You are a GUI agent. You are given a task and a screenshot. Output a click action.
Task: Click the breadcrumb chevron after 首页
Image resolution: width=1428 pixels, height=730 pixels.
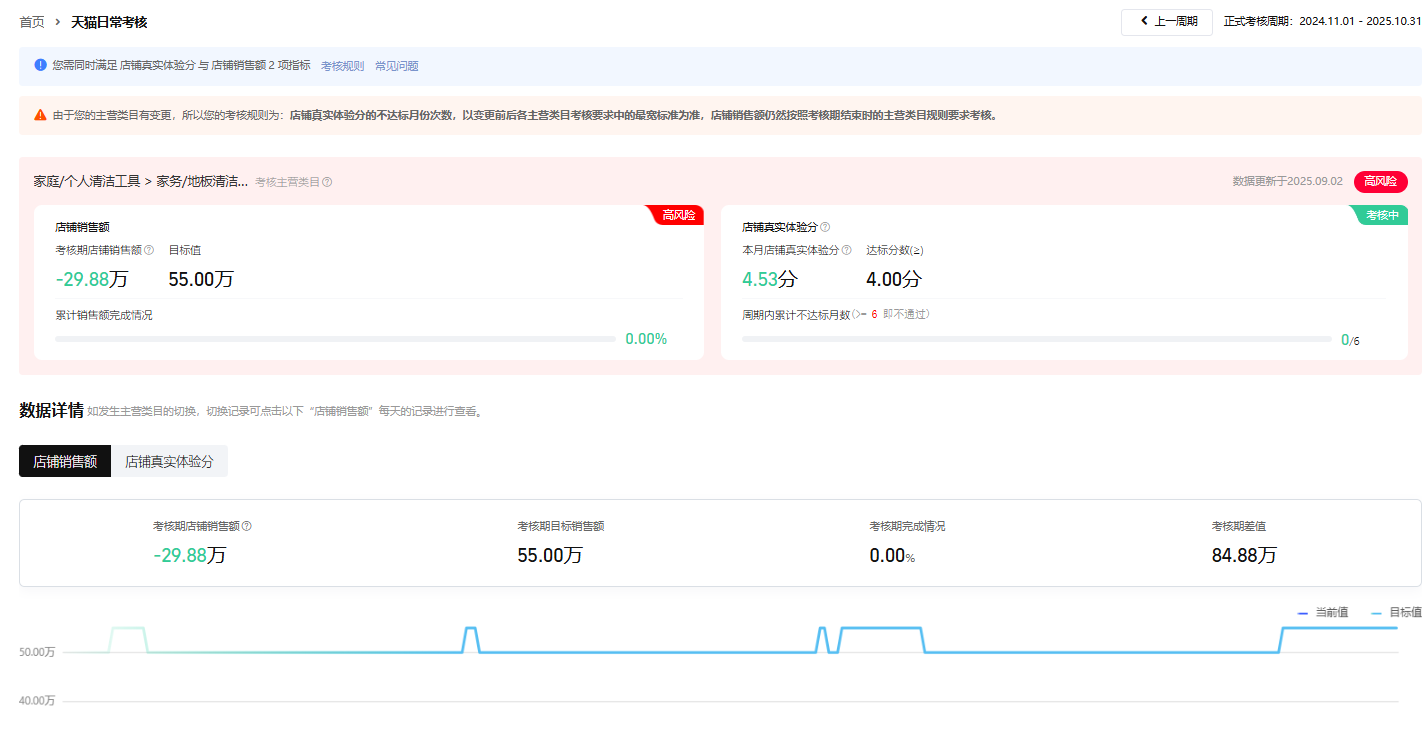point(58,22)
